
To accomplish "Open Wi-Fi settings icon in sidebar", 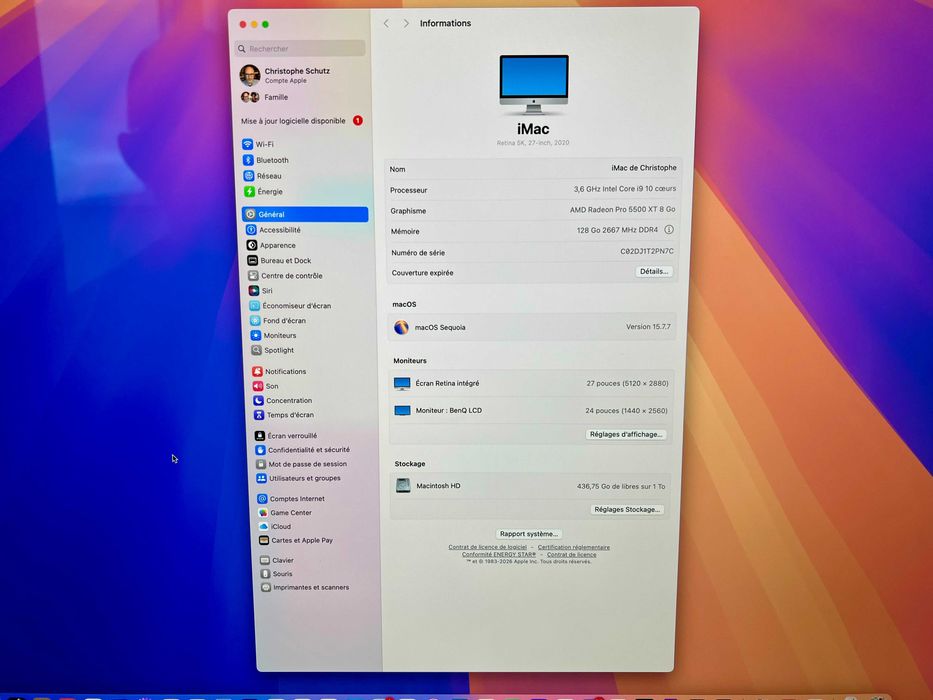I will (x=248, y=144).
